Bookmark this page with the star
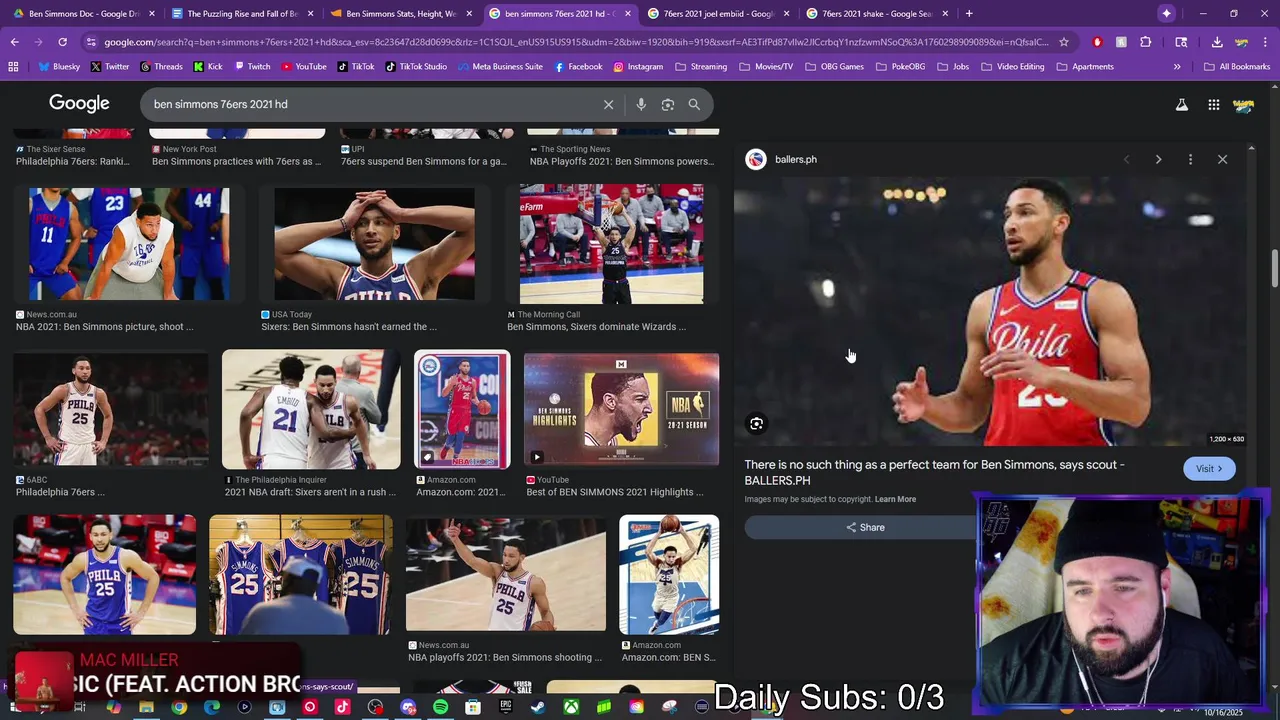The height and width of the screenshot is (720, 1280). (x=1063, y=42)
